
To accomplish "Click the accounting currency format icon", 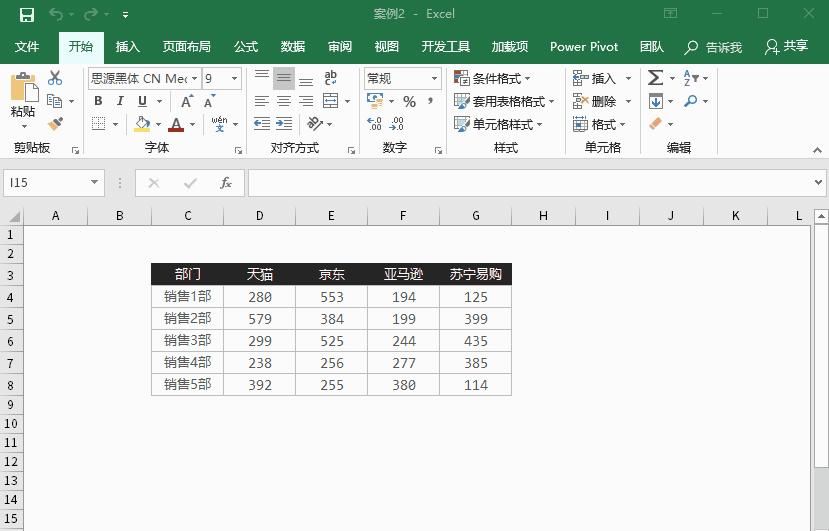I will tap(375, 100).
